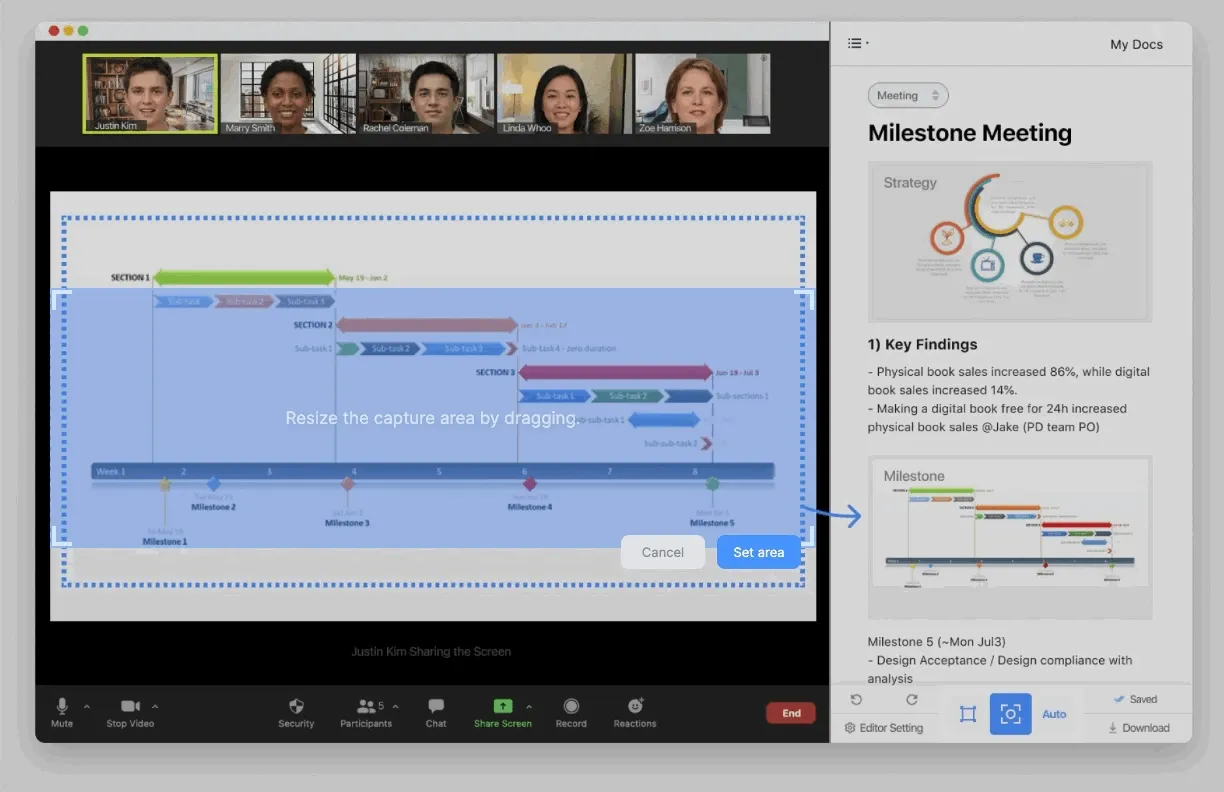Expand share options arrow beside Share Screen
Image resolution: width=1224 pixels, height=792 pixels.
pos(529,706)
